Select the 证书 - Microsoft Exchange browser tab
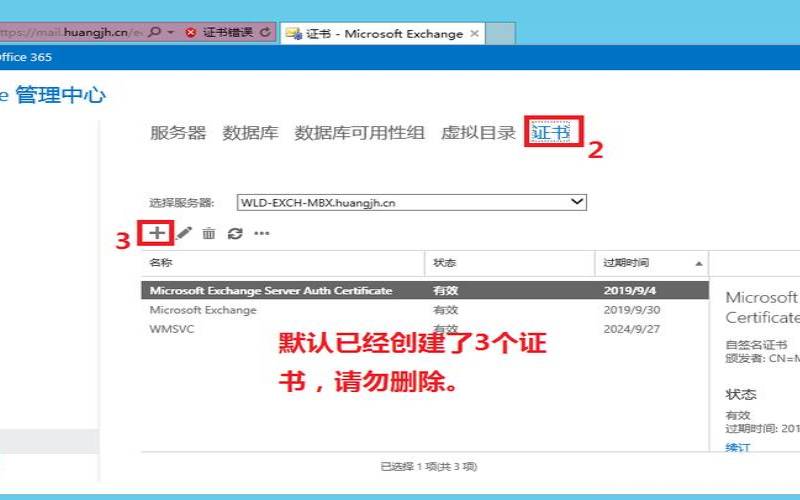800x500 pixels. pyautogui.click(x=383, y=34)
